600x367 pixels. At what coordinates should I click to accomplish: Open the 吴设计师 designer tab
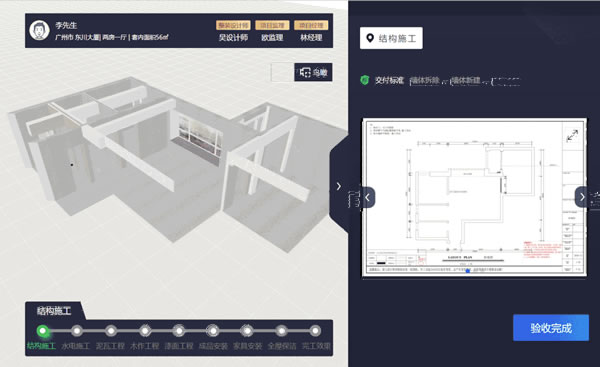click(x=233, y=31)
